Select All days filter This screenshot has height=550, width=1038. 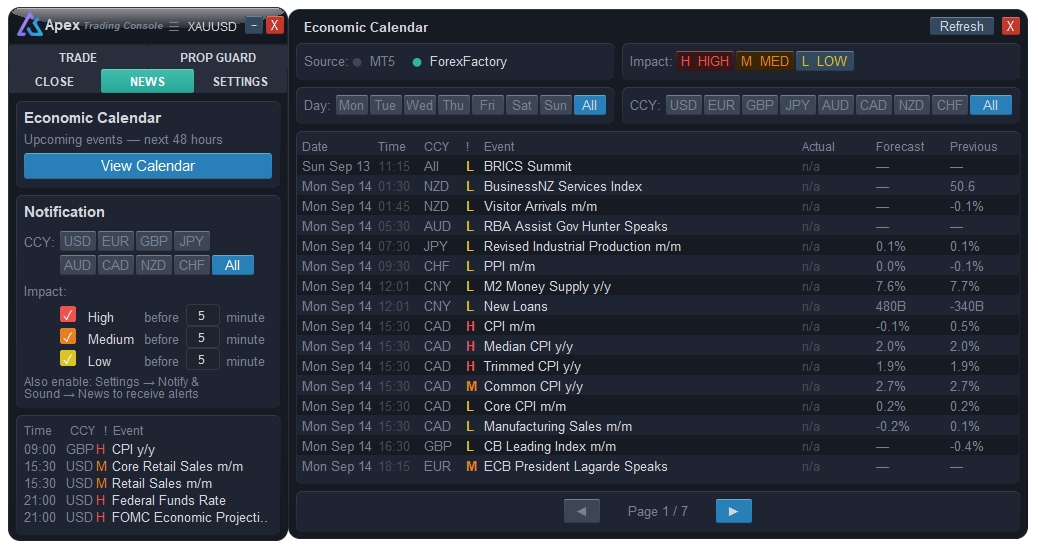(x=590, y=105)
